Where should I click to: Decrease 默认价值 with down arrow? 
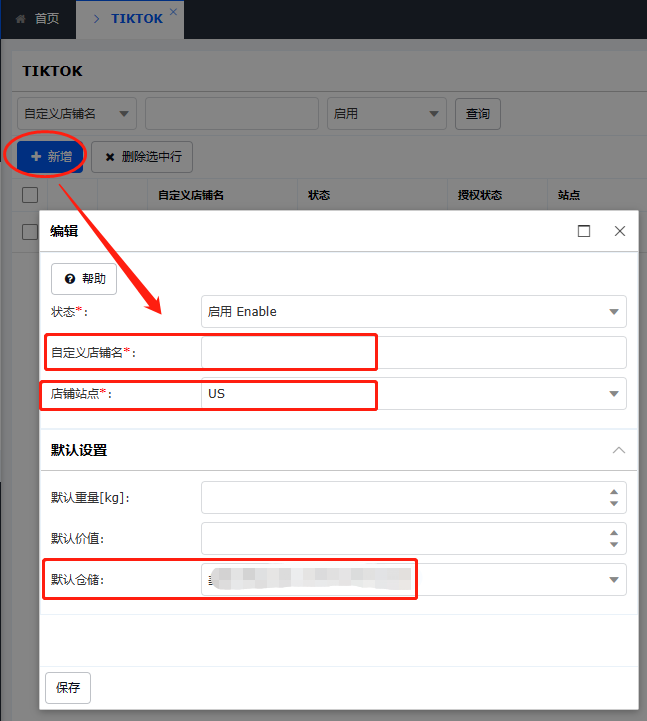(x=614, y=544)
